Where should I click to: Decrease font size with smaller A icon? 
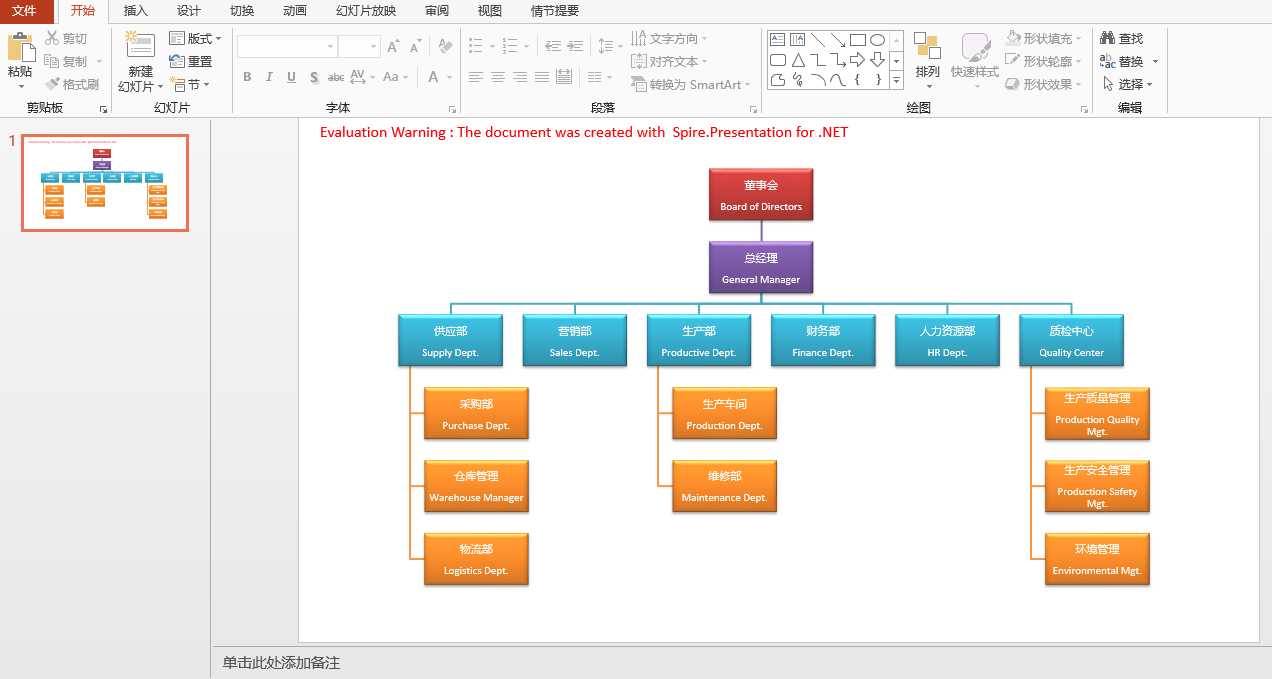coord(415,47)
